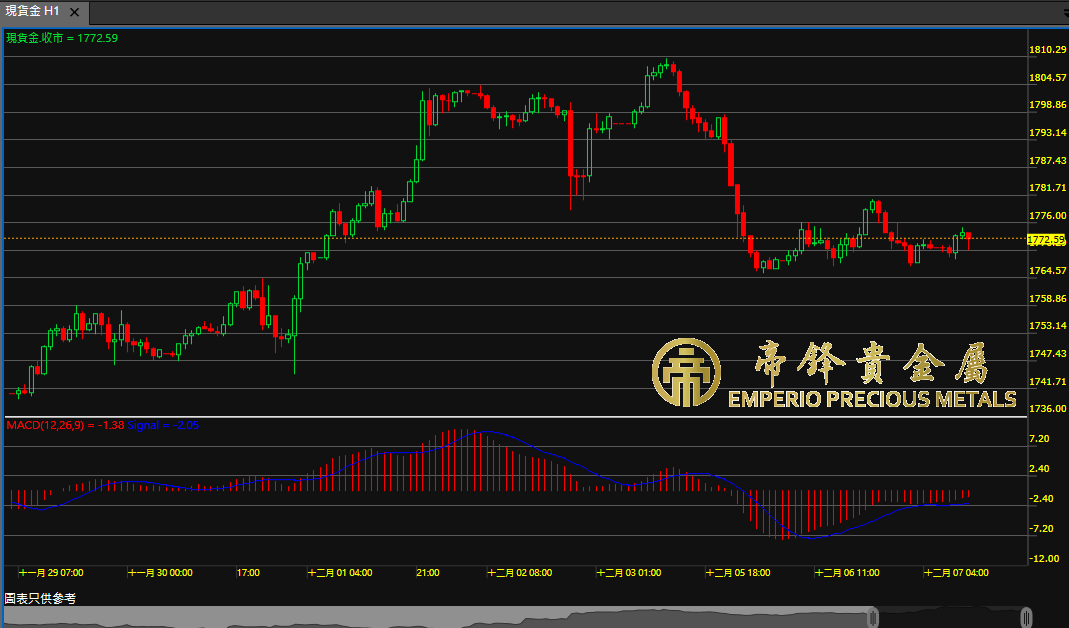Close the 現貨金 H1 chart tab
Screen dimensions: 1069x628
coord(76,11)
